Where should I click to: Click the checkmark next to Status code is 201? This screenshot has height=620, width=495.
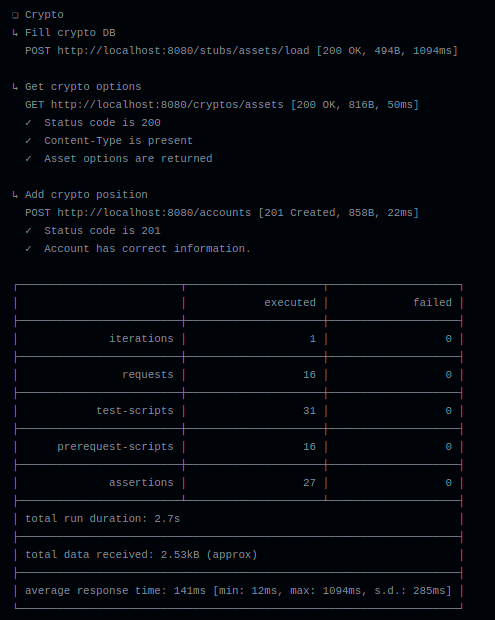[28, 231]
